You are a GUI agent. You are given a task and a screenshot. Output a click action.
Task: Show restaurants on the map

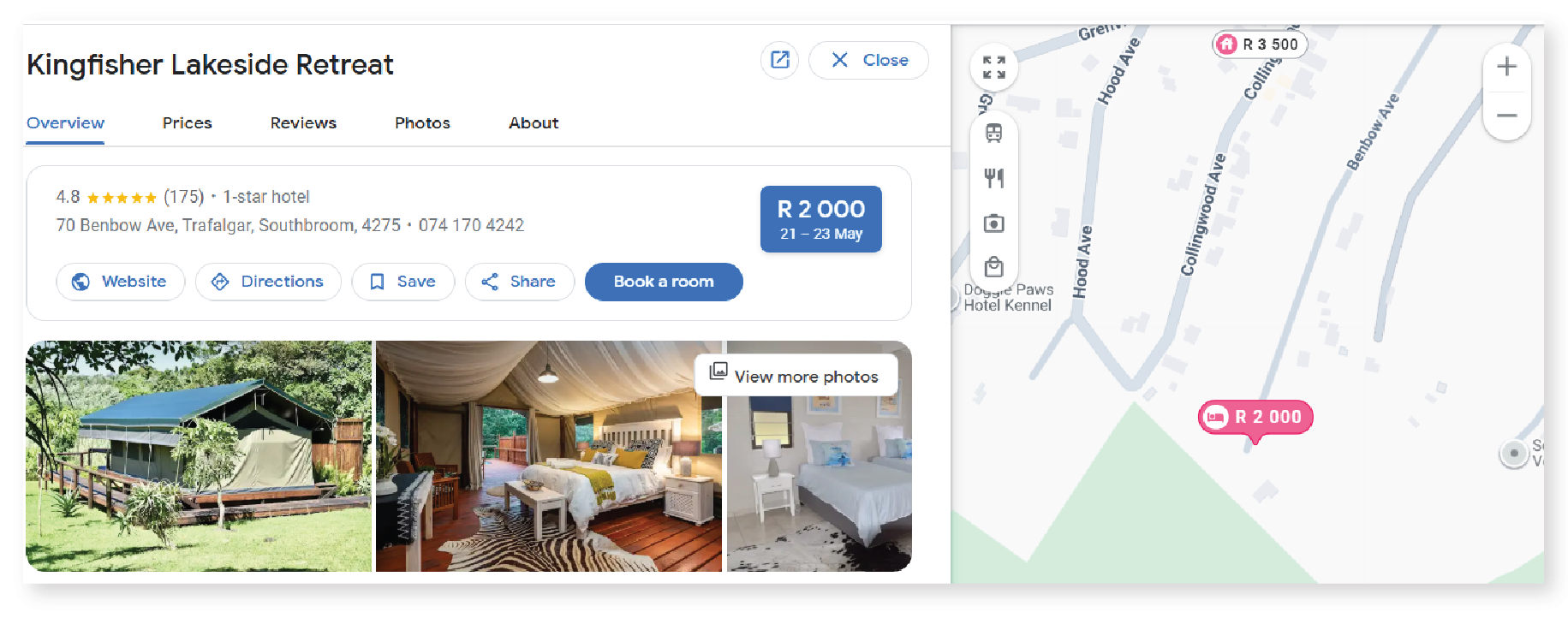coord(994,178)
